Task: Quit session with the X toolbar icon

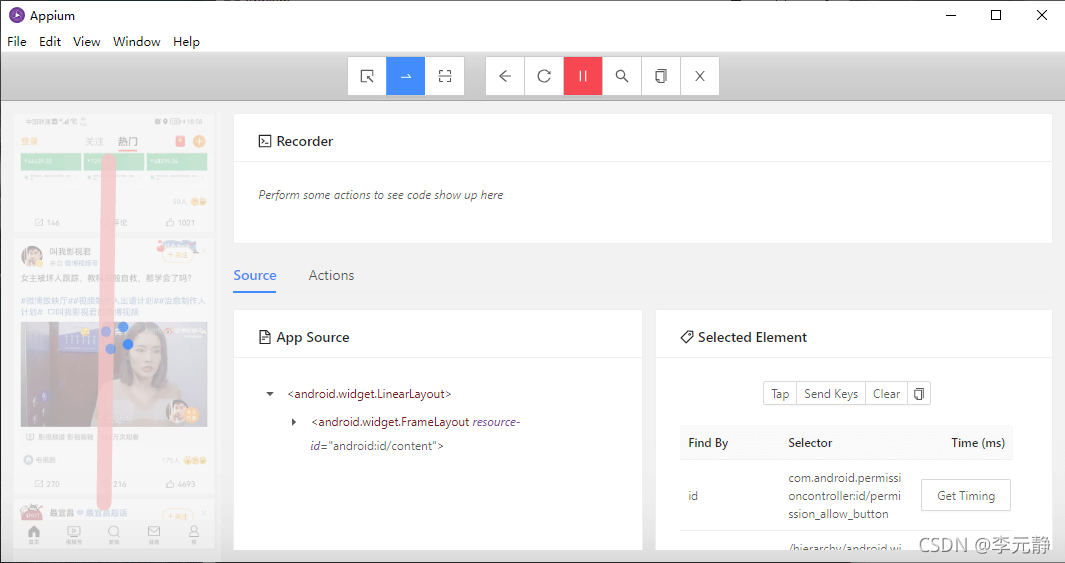Action: coord(700,76)
